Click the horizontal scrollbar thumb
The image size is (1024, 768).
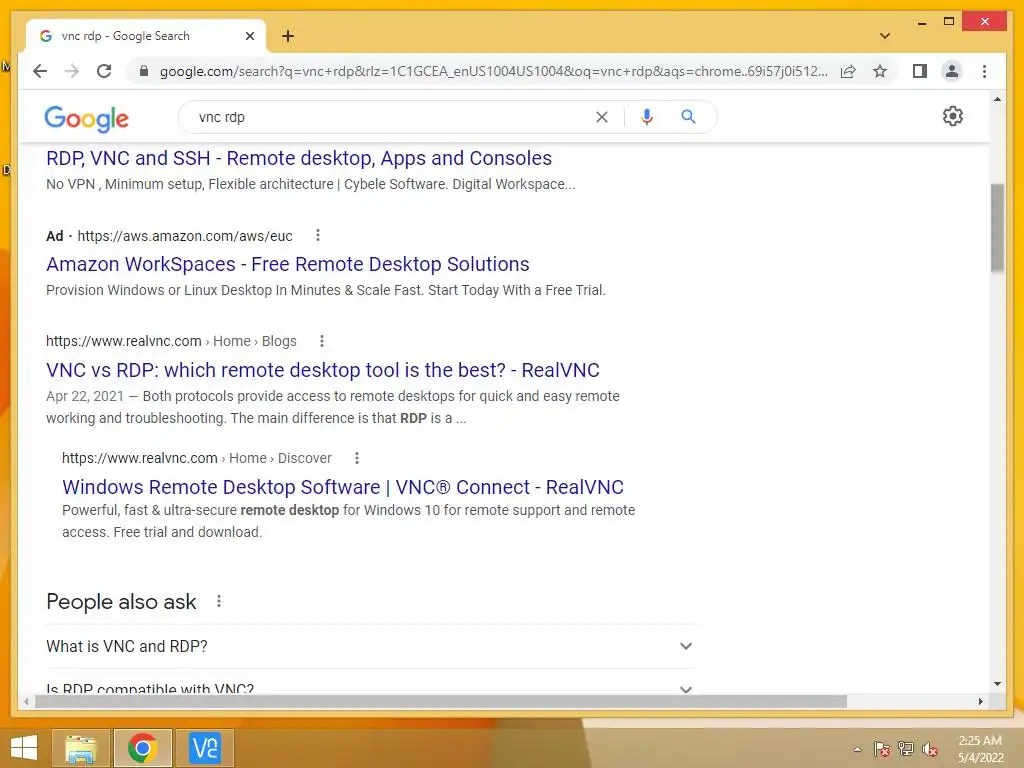[x=441, y=701]
